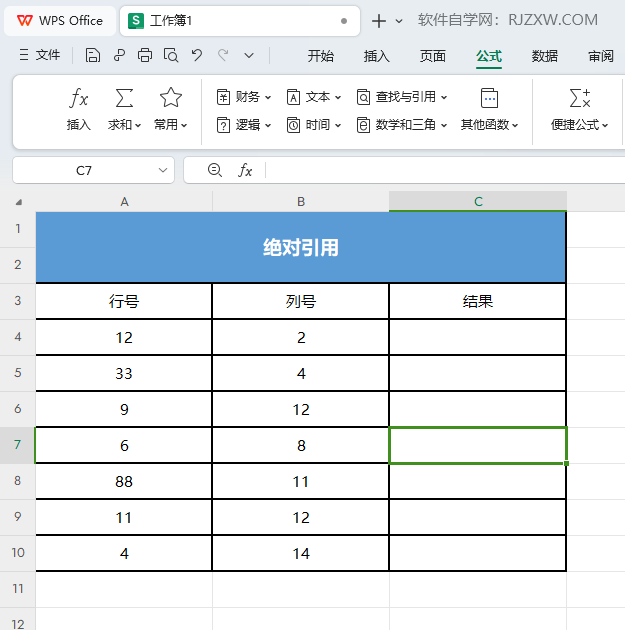Viewport: 625px width, 630px height.
Task: Click inside the formula bar input
Action: click(x=445, y=170)
